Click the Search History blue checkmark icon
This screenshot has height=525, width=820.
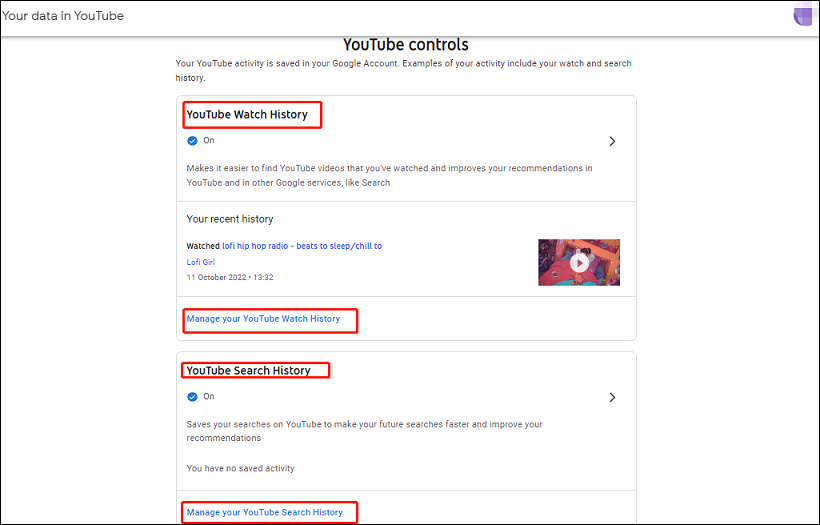click(x=192, y=397)
